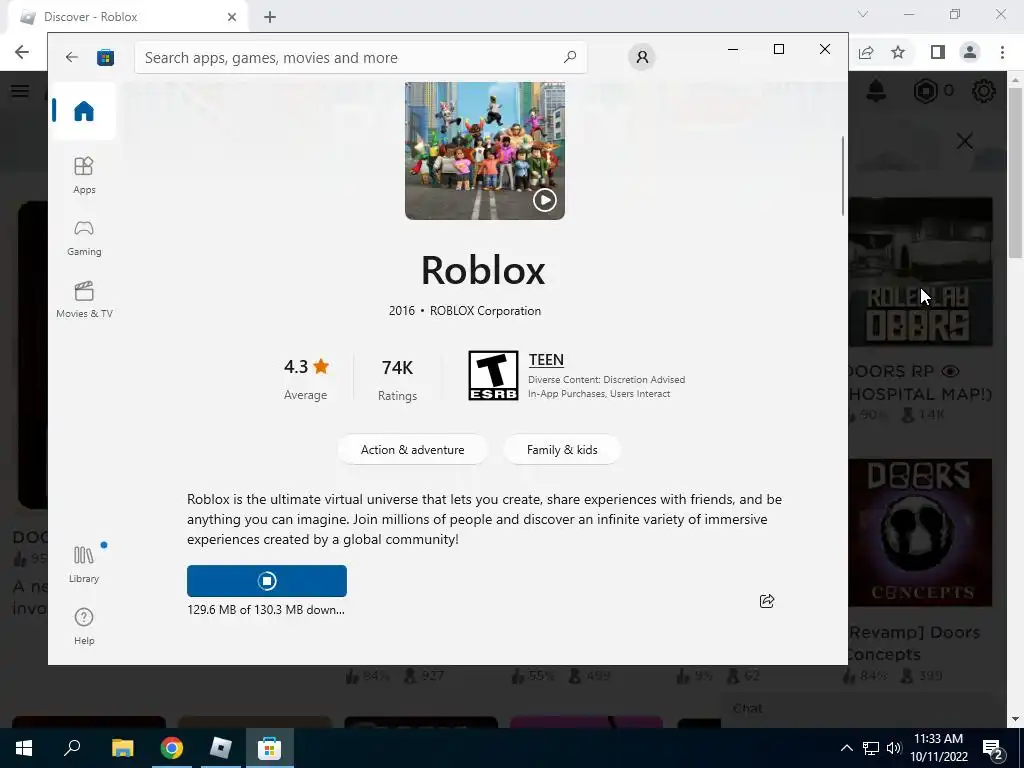1024x768 pixels.
Task: Stop the Roblox download
Action: pyautogui.click(x=266, y=581)
